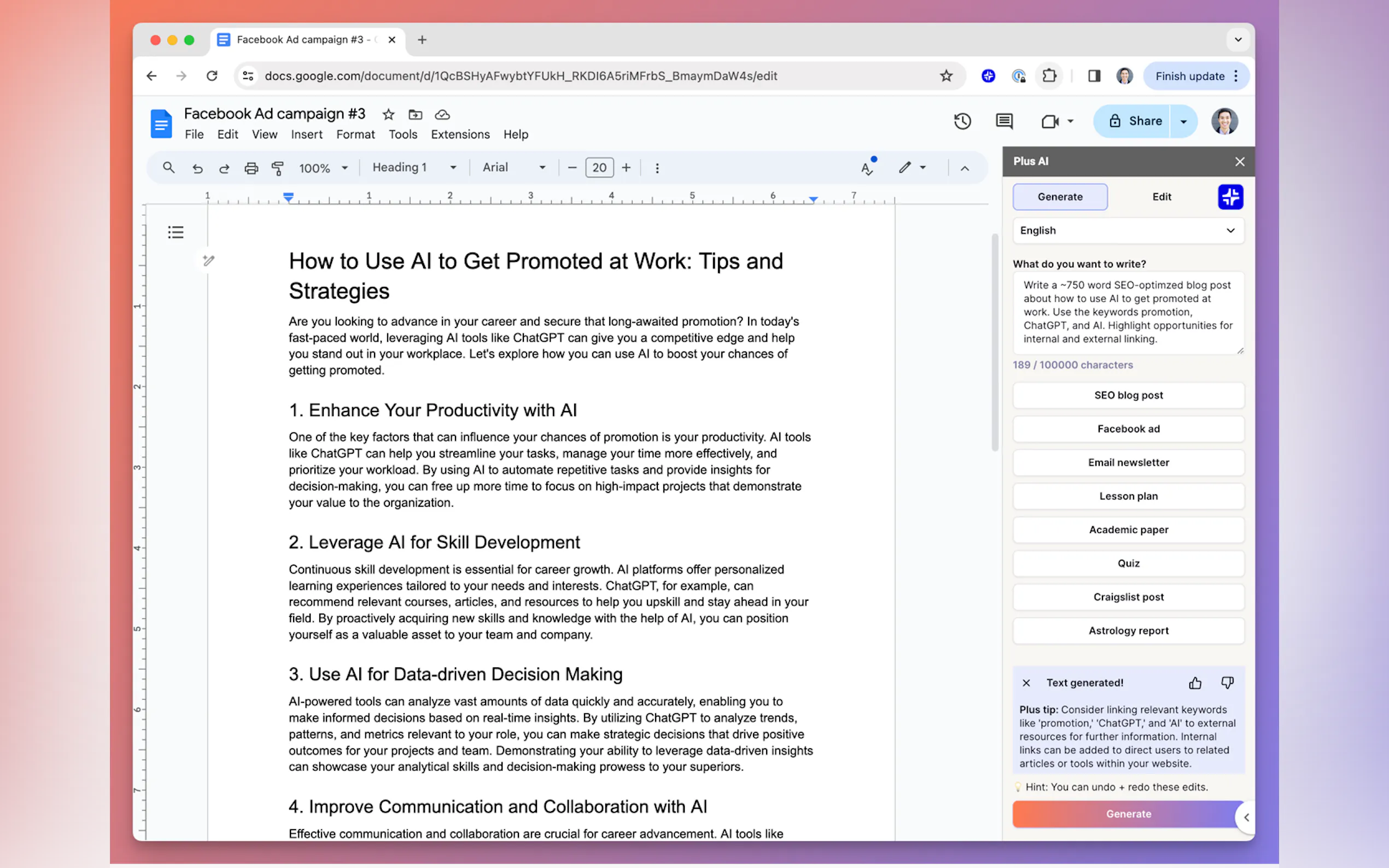Bookmark this page with star icon
Viewport: 1389px width, 868px height.
[x=946, y=76]
